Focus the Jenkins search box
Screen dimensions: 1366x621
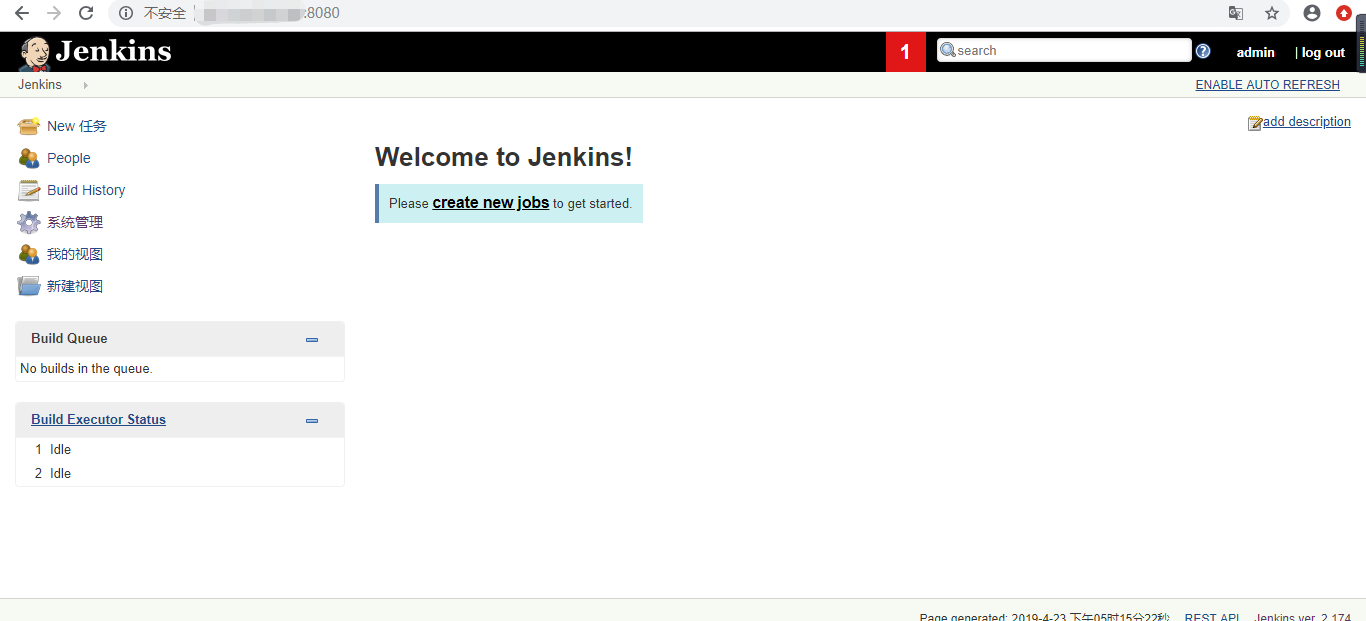(1064, 50)
